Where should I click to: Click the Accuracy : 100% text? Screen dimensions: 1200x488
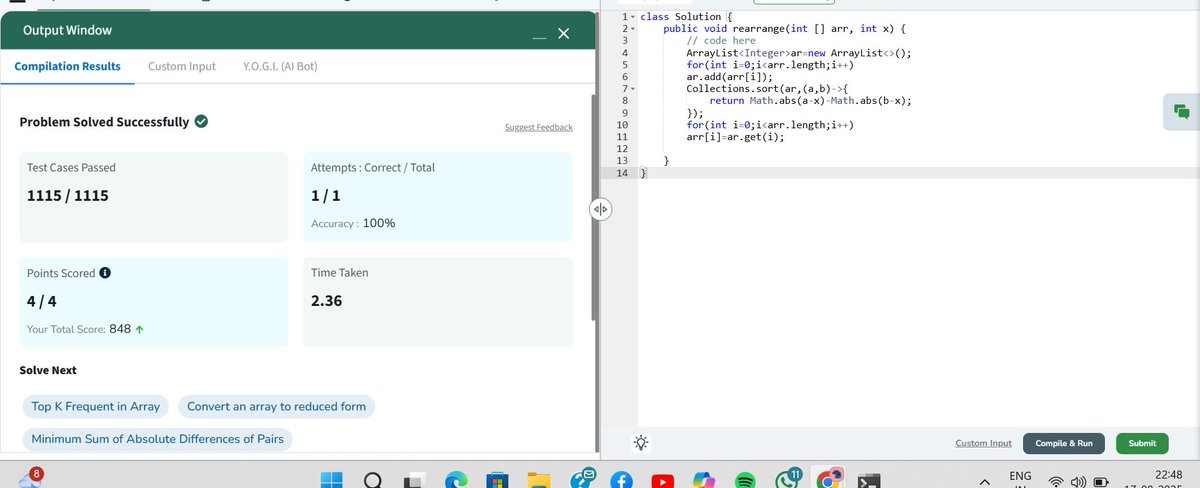[x=353, y=223]
